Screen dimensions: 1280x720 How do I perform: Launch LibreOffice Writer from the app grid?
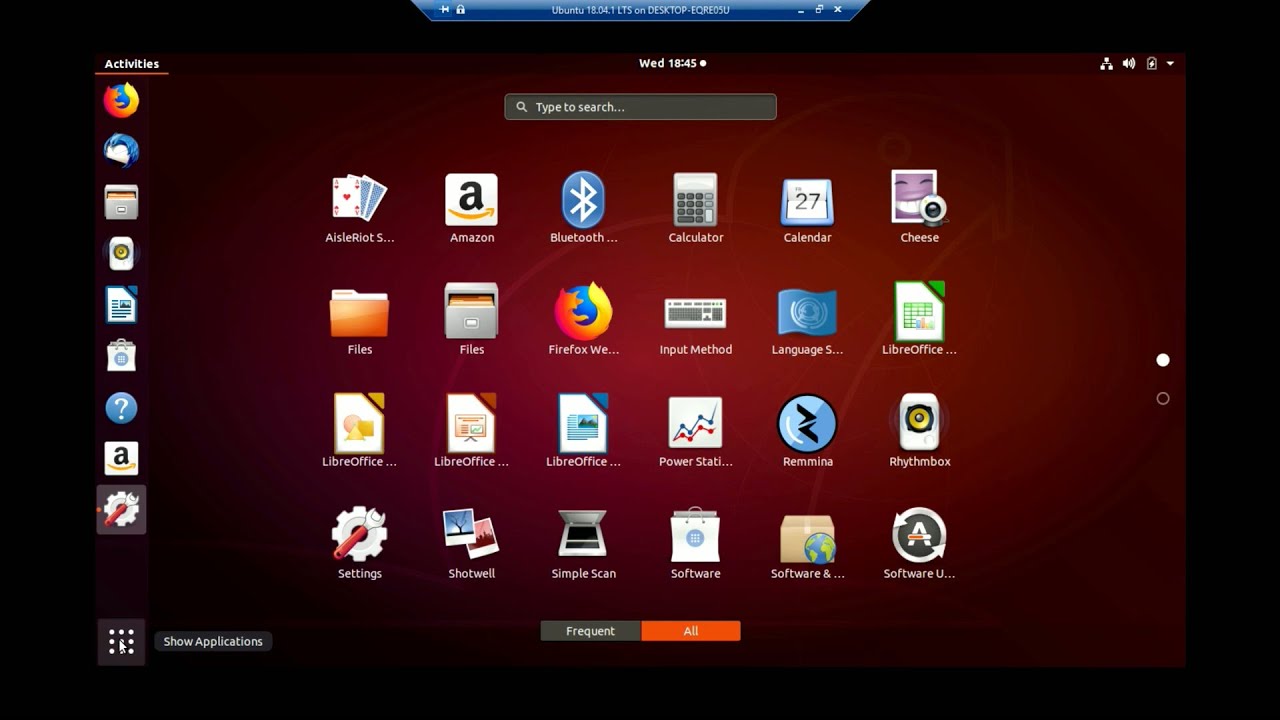(584, 432)
